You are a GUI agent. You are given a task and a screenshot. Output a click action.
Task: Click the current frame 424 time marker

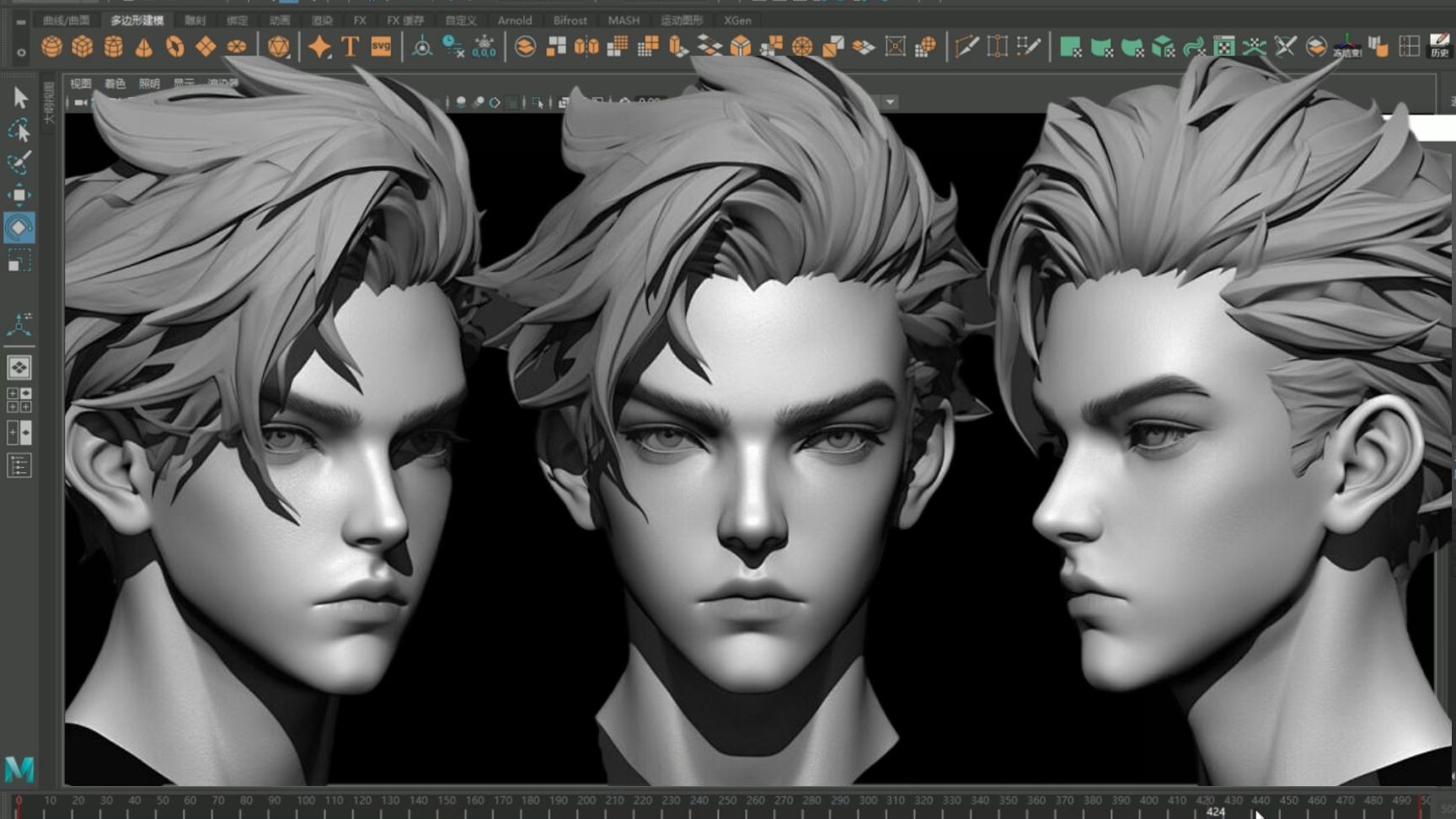[x=1215, y=811]
